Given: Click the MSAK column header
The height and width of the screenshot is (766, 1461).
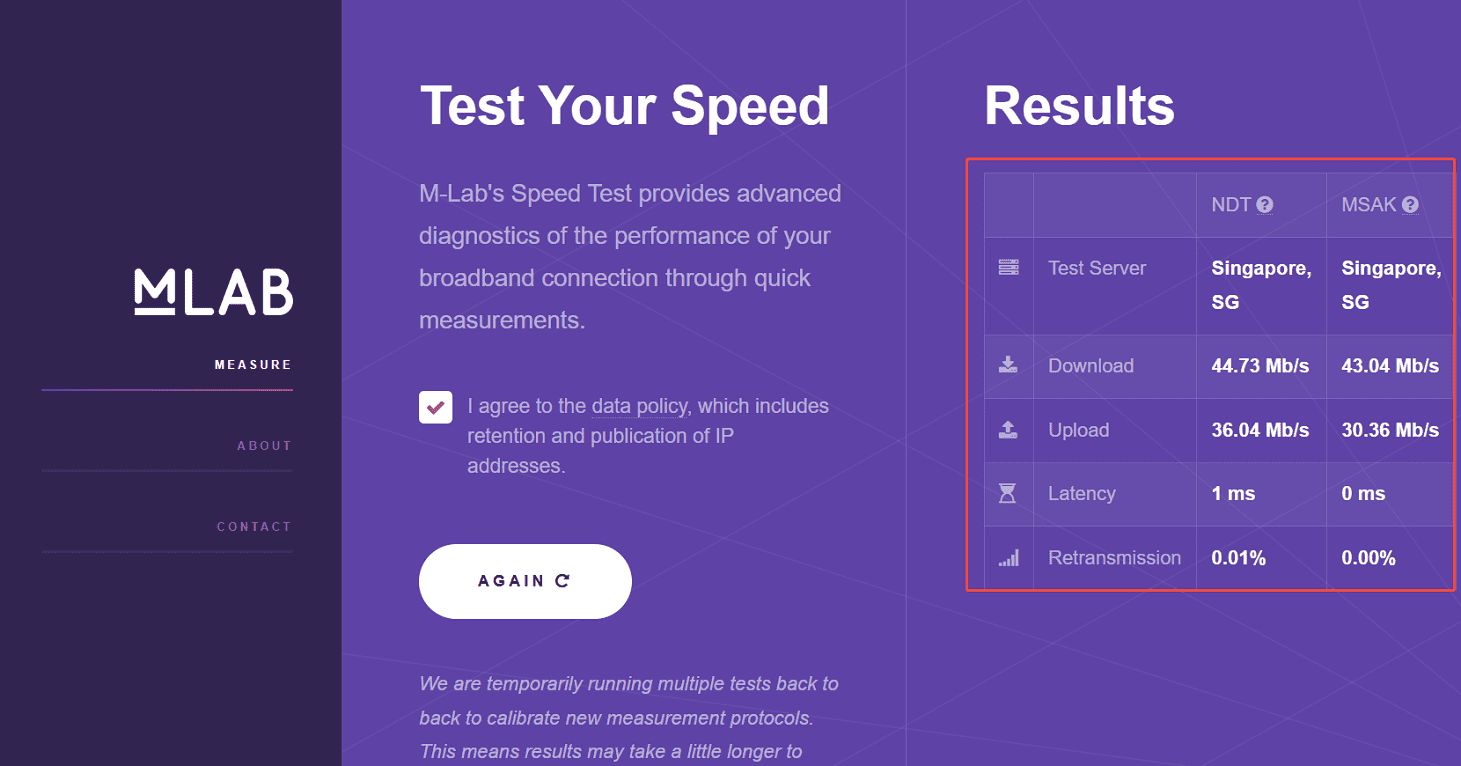Looking at the screenshot, I should [1370, 204].
